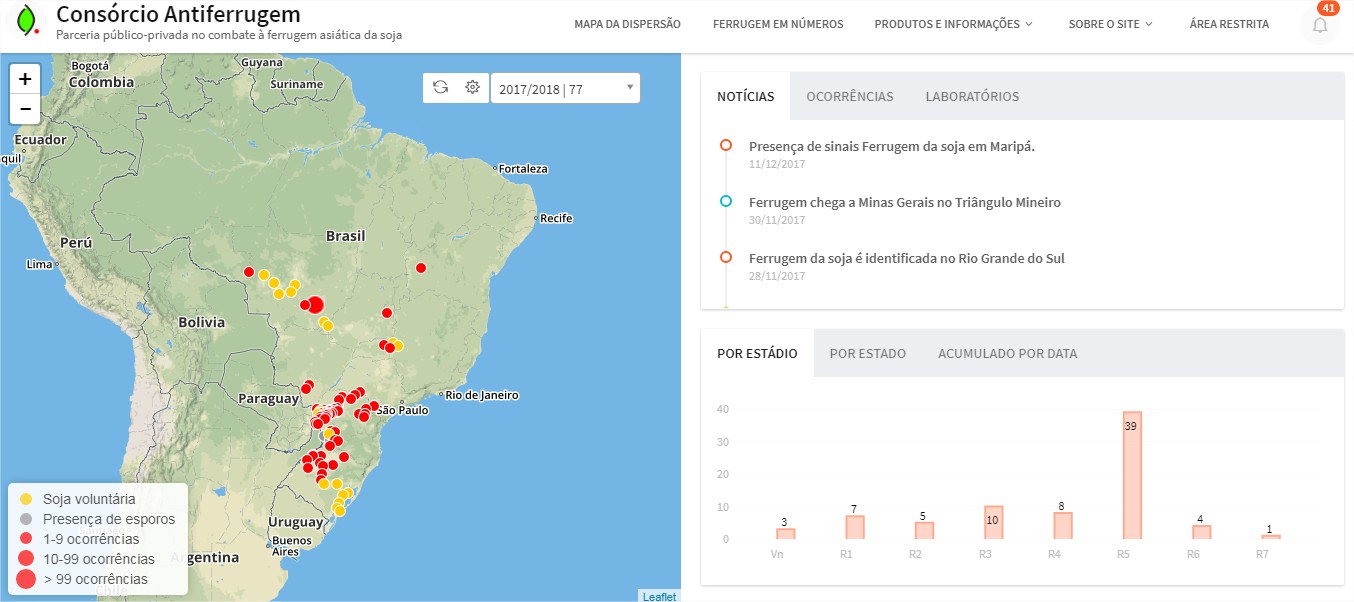The image size is (1354, 602).
Task: Go to Ferrugem em Números page
Action: (777, 24)
